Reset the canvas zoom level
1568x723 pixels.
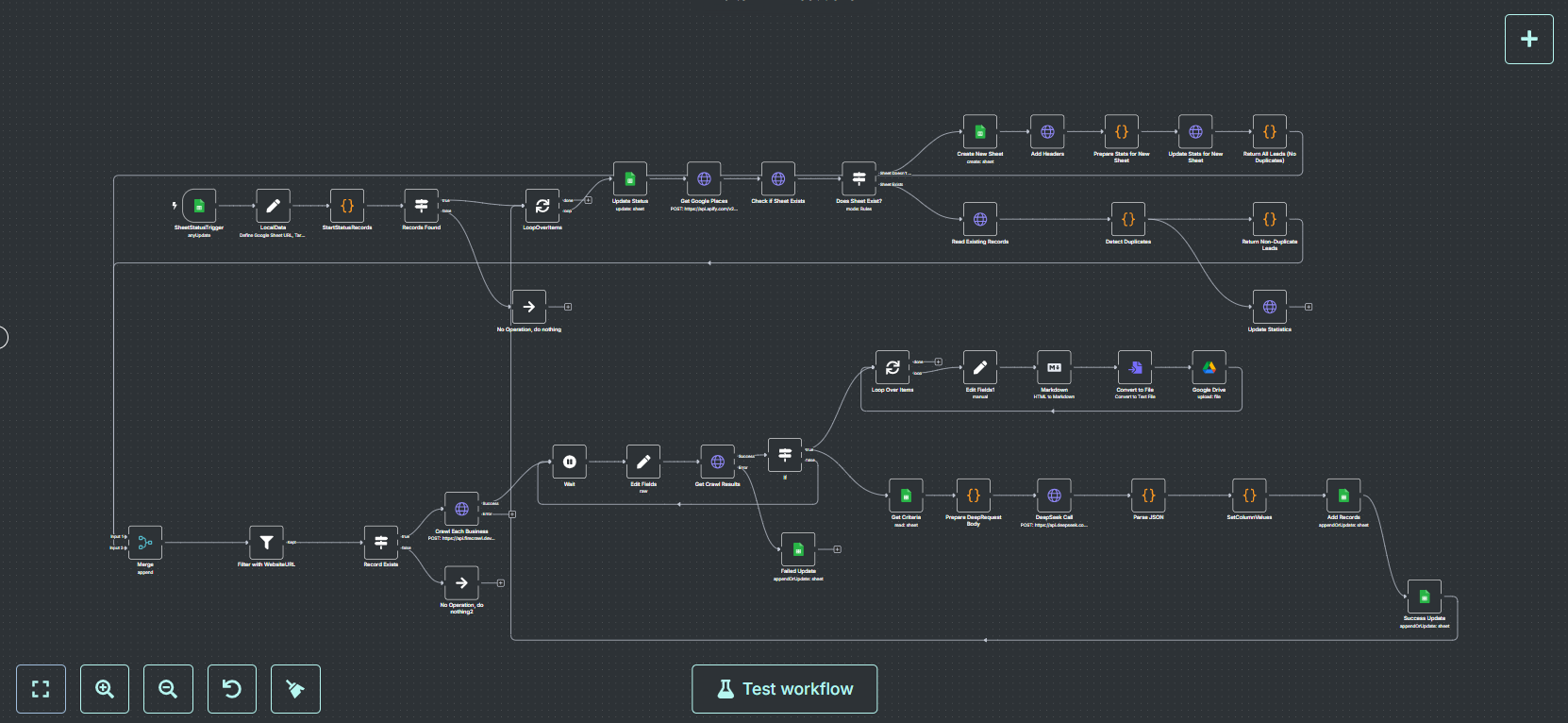coord(232,689)
